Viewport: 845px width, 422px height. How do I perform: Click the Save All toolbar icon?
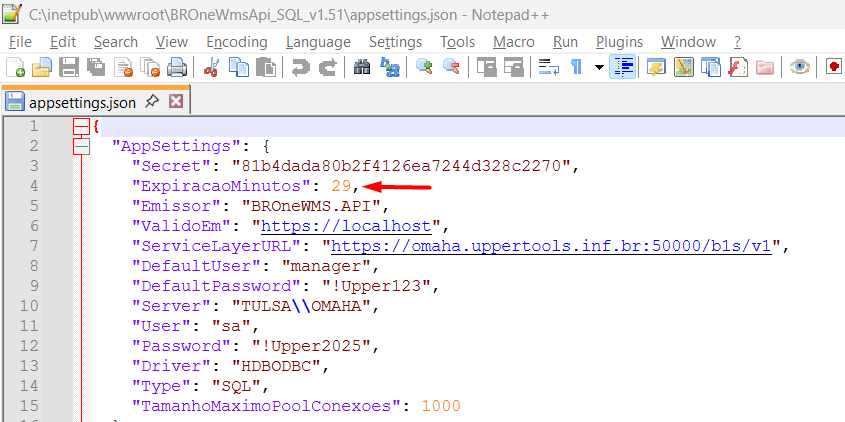tap(96, 67)
